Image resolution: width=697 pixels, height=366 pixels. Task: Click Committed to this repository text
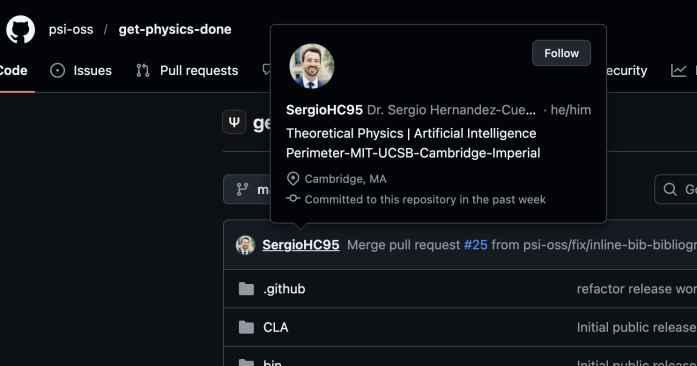(425, 199)
